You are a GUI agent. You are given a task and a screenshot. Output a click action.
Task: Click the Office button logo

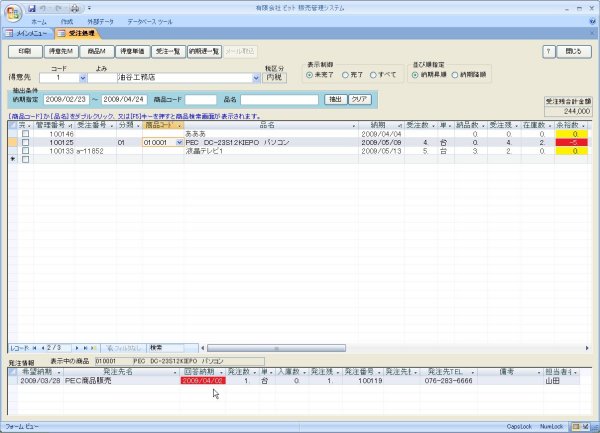12,11
